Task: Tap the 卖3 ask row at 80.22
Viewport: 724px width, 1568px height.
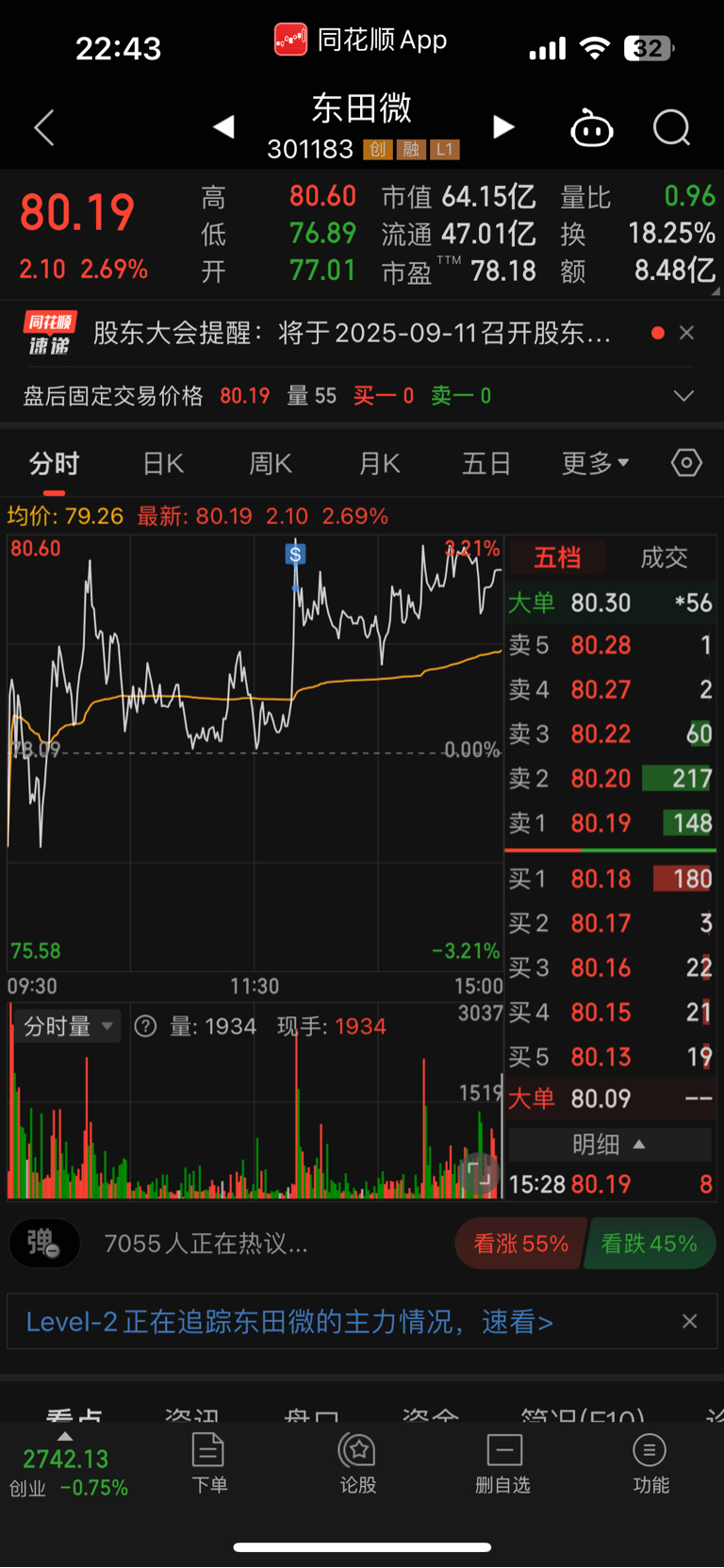Action: [611, 734]
